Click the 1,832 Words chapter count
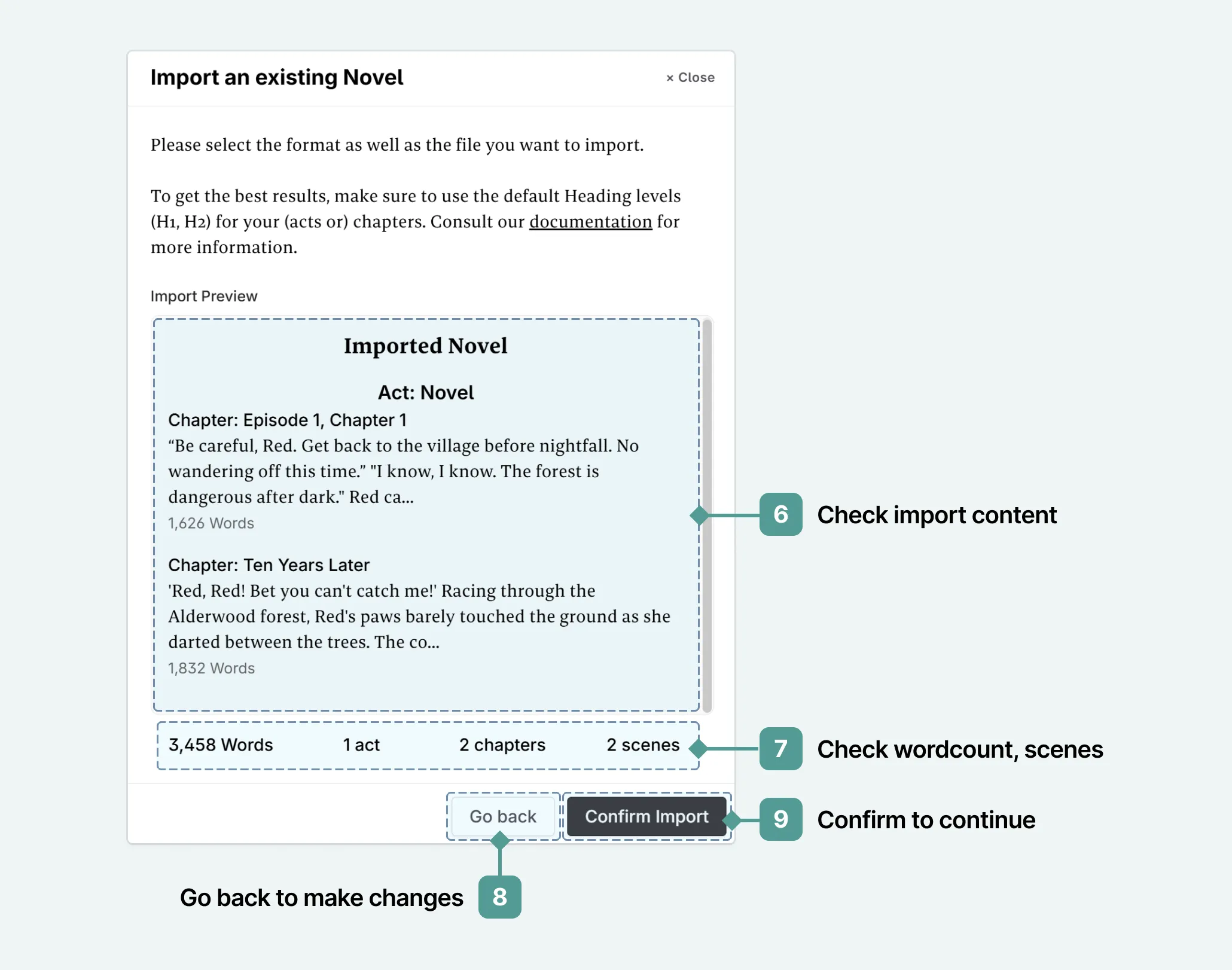This screenshot has height=970, width=1232. pyautogui.click(x=211, y=668)
